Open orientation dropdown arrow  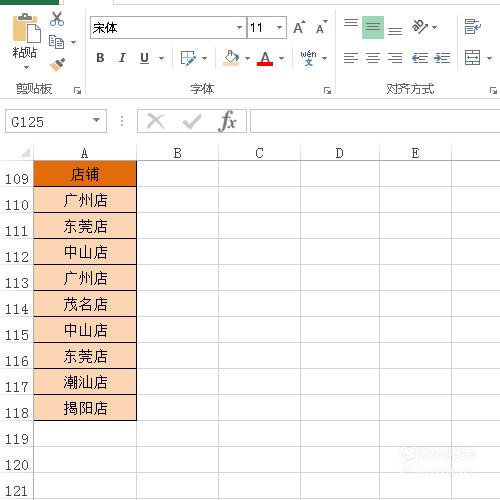[x=434, y=27]
